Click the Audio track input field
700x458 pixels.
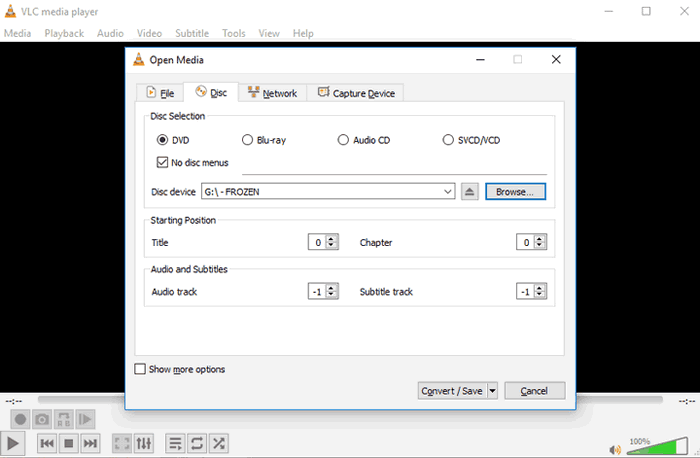pos(317,291)
